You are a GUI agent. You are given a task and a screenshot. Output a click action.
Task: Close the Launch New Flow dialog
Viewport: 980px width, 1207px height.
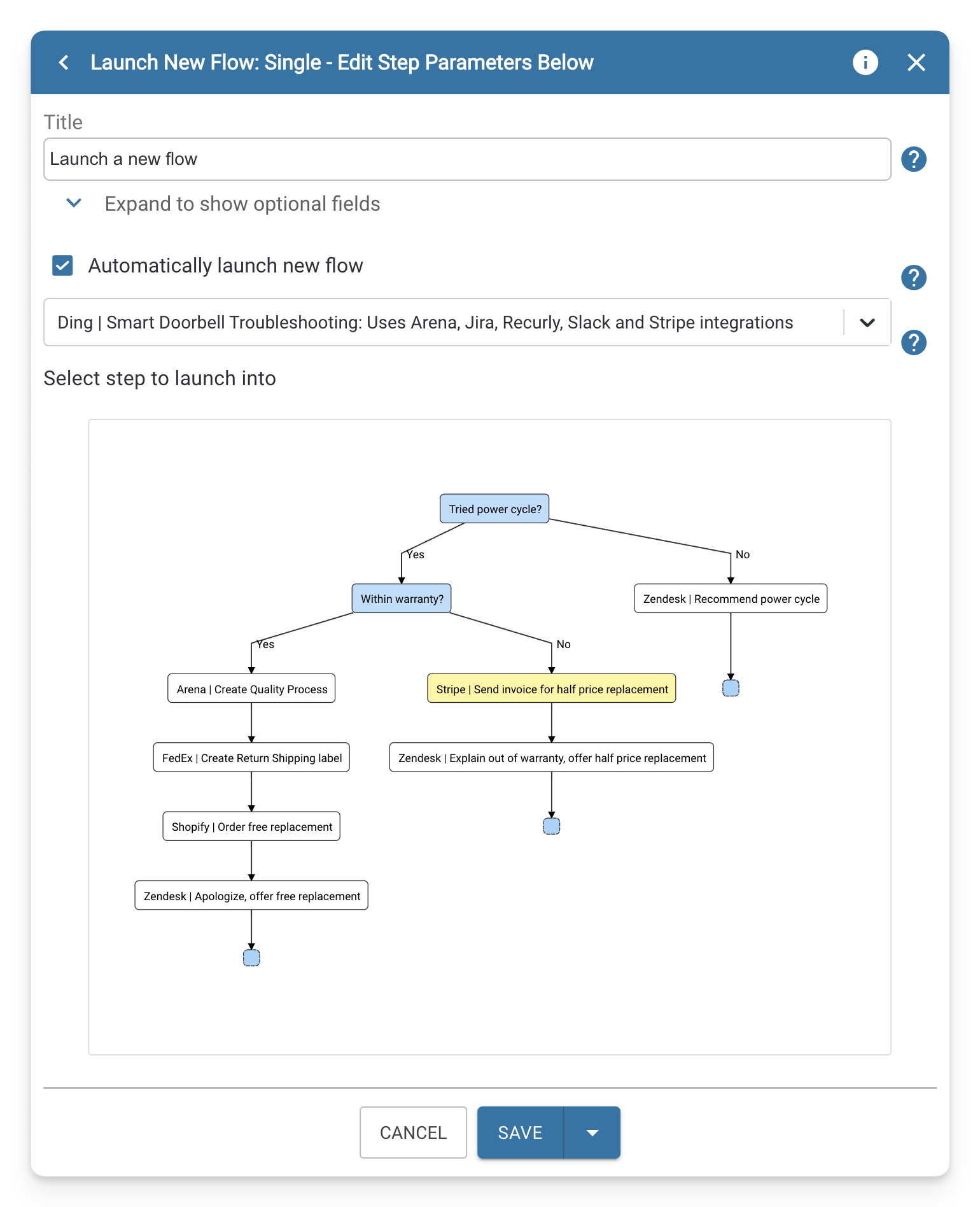tap(916, 62)
